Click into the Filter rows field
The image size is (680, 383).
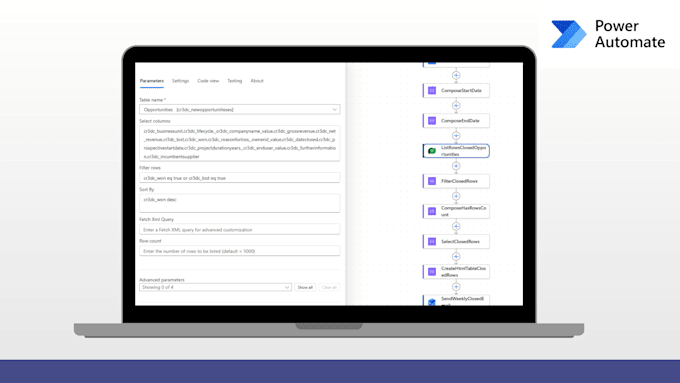pyautogui.click(x=239, y=178)
